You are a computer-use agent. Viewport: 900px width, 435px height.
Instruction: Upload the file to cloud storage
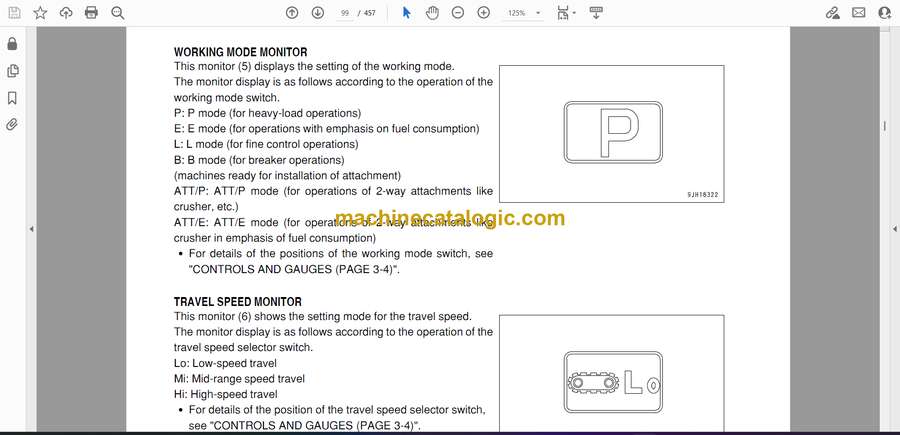tap(66, 13)
